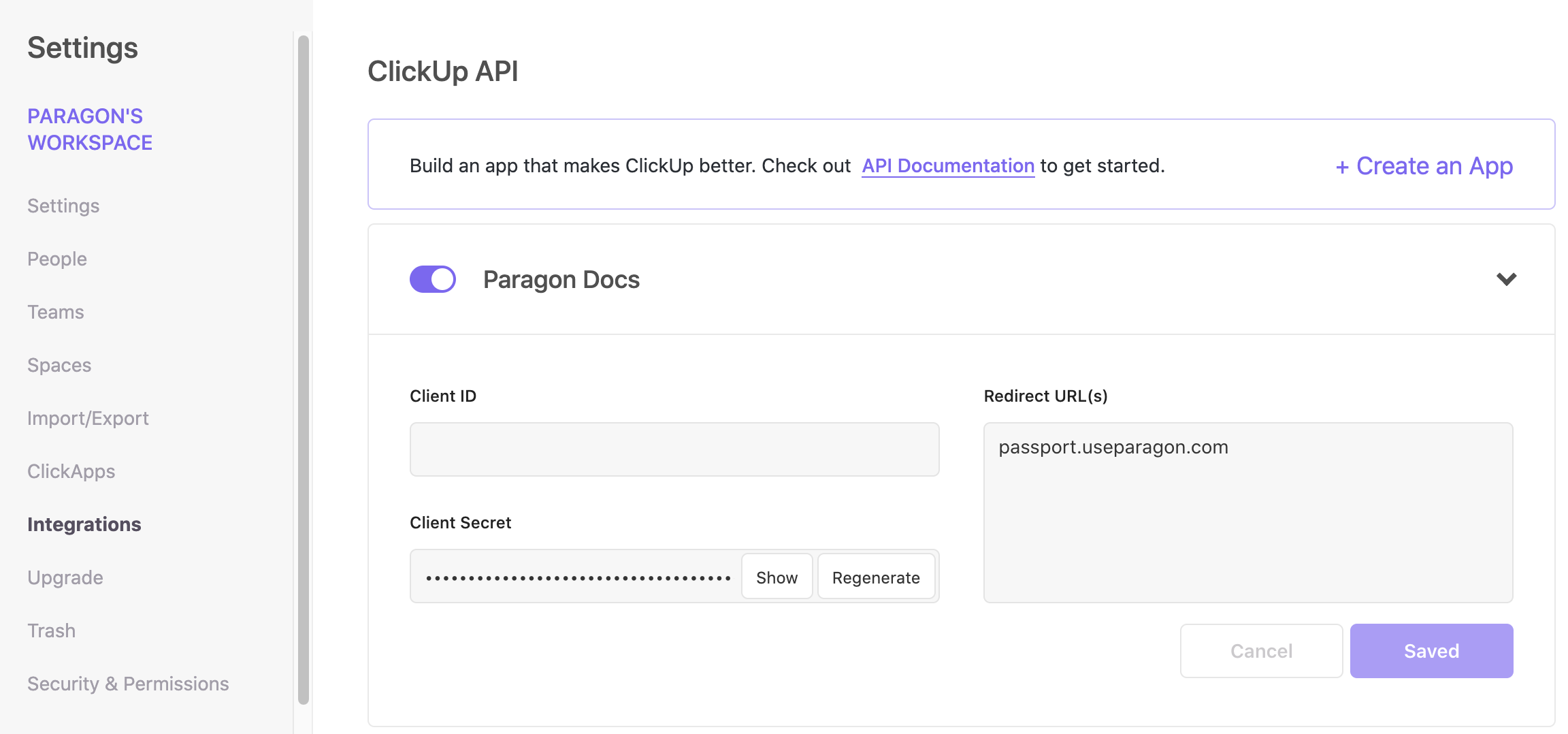Focus the Client ID field

pyautogui.click(x=674, y=449)
